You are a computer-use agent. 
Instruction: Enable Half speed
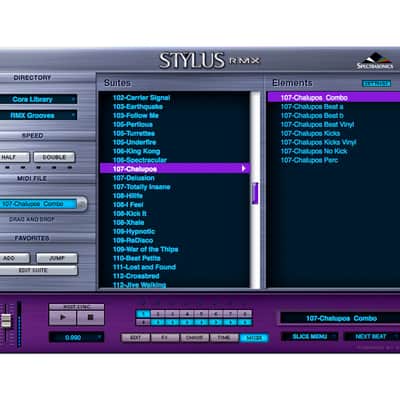(x=13, y=157)
